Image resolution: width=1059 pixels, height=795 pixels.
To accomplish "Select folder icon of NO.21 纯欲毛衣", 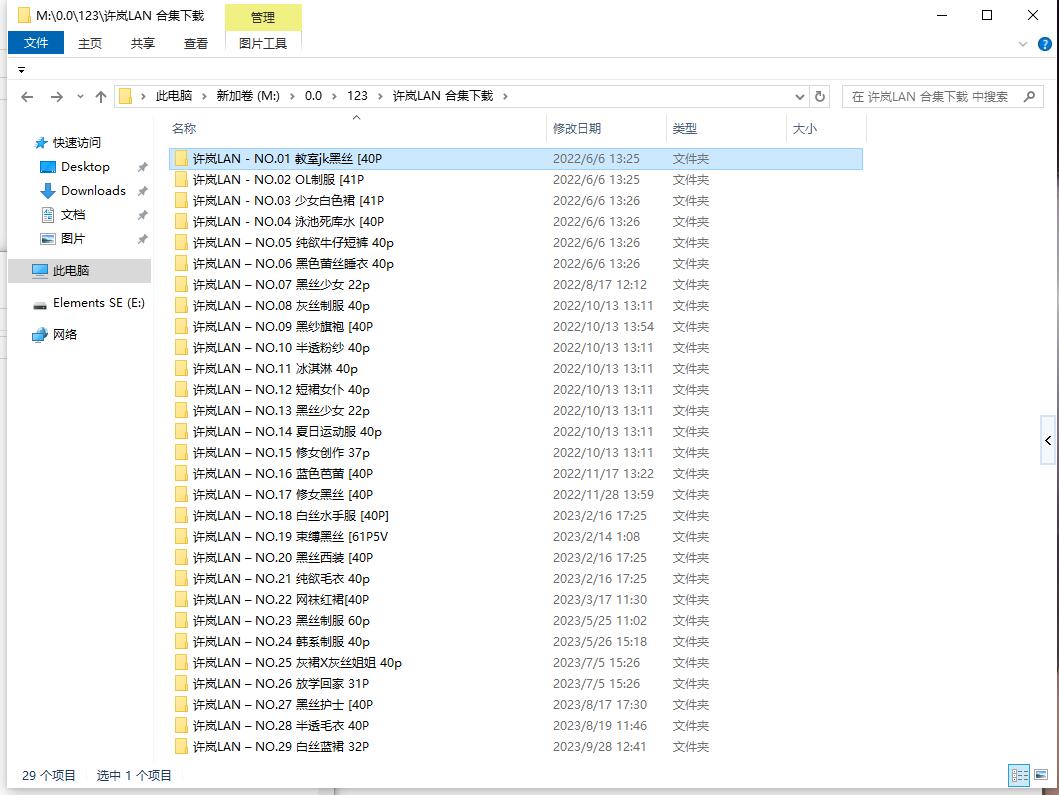I will click(181, 579).
